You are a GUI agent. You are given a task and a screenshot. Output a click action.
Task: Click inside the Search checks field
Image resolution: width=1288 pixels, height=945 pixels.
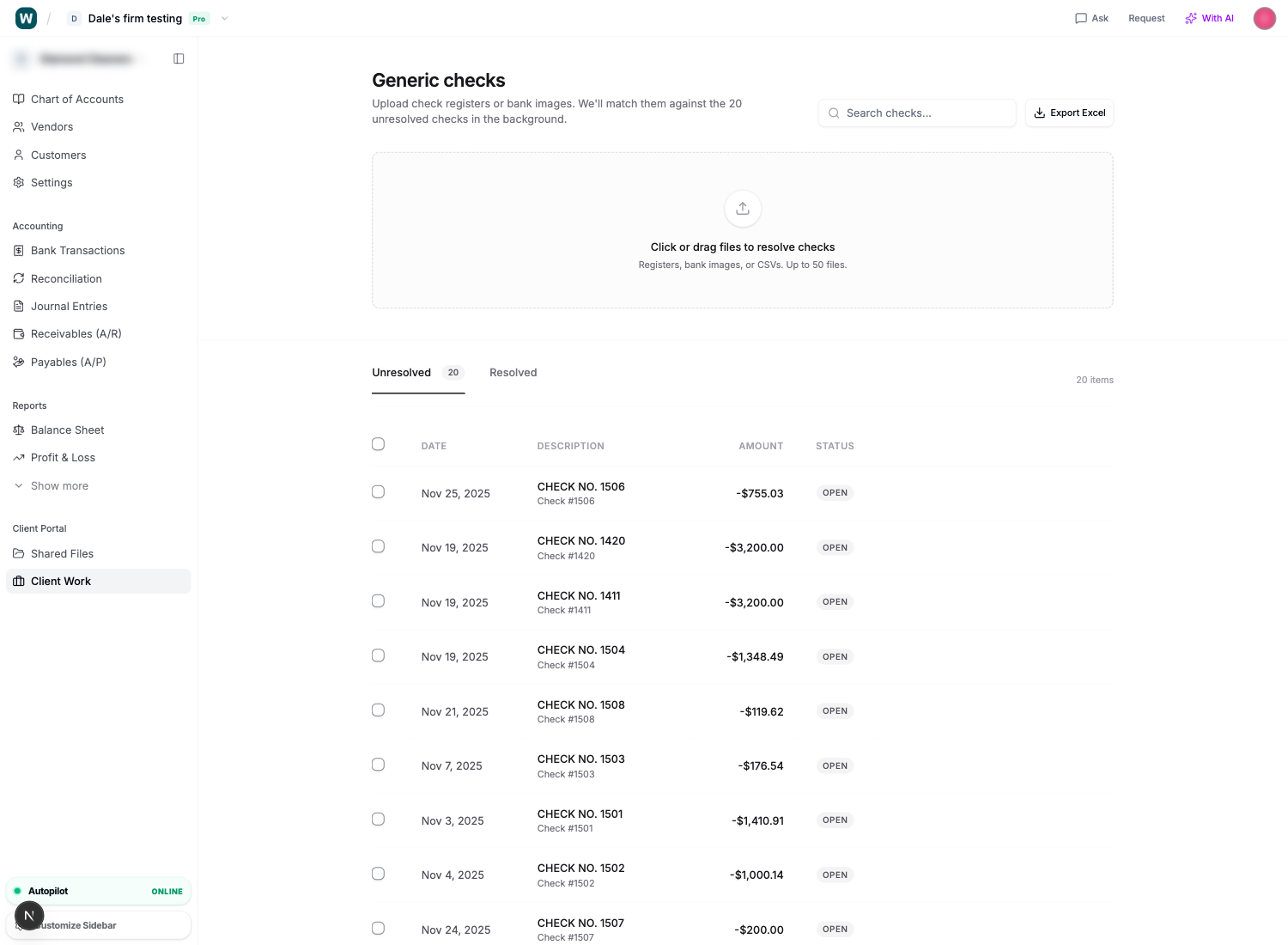(916, 113)
